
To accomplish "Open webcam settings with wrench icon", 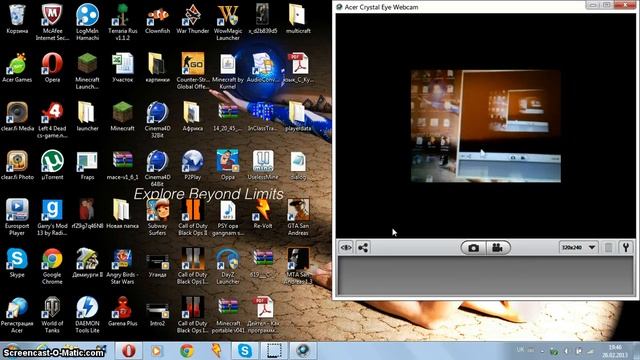I will pyautogui.click(x=626, y=247).
